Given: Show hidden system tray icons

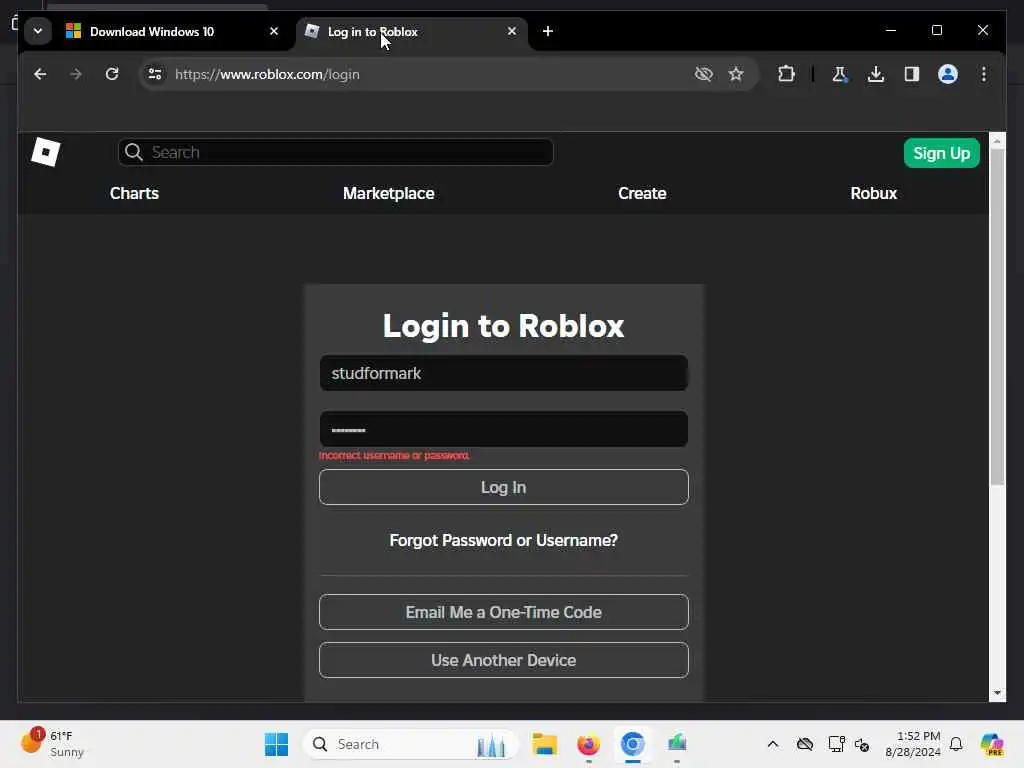Looking at the screenshot, I should point(773,744).
